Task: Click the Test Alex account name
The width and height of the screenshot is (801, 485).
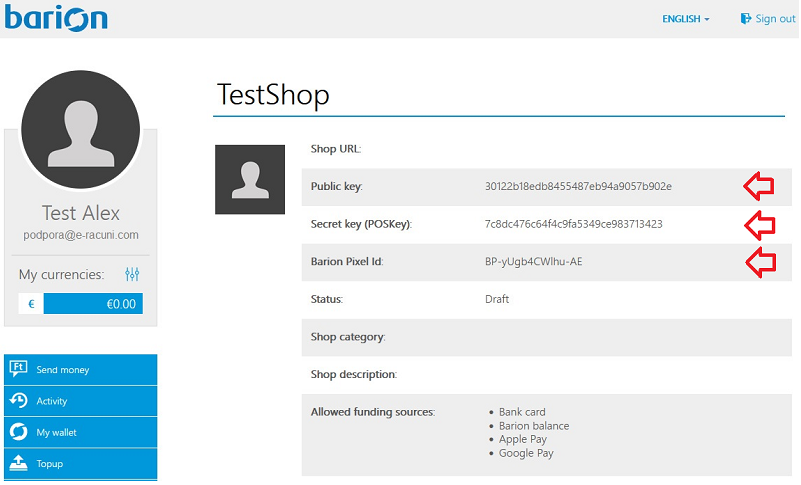Action: click(x=81, y=213)
